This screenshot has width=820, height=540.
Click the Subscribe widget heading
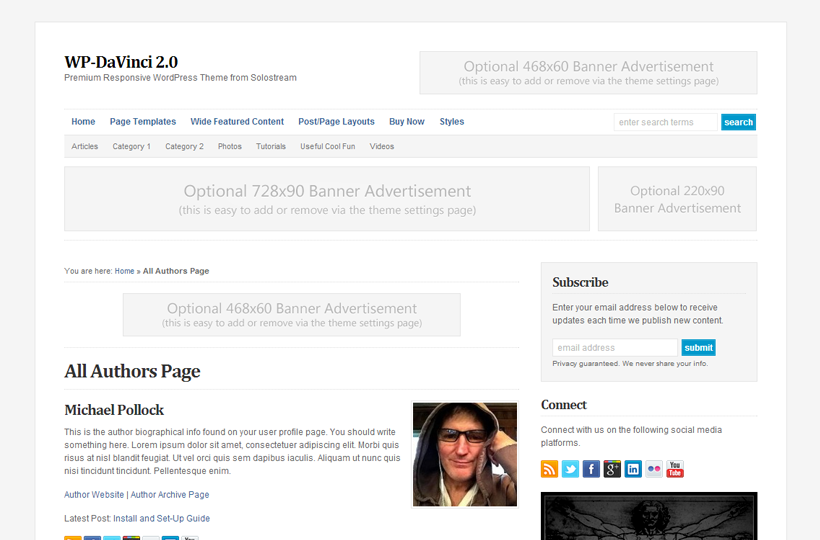click(x=580, y=282)
